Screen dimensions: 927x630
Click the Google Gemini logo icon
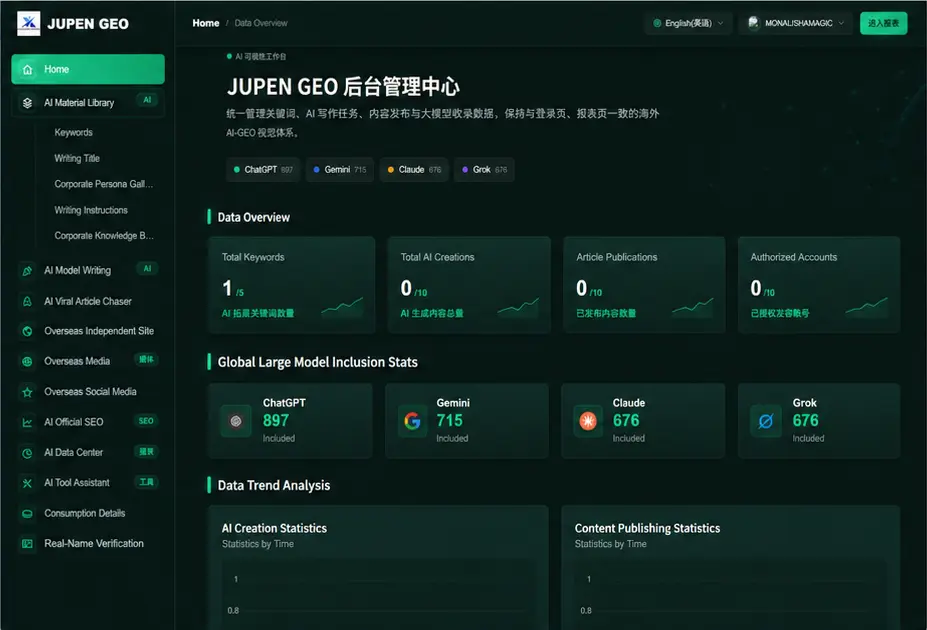click(x=412, y=421)
